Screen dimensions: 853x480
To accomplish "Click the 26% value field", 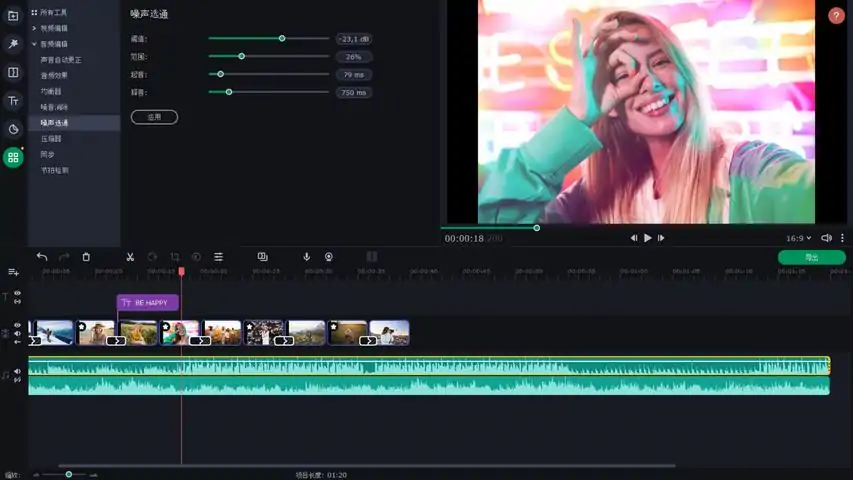I will pyautogui.click(x=354, y=57).
